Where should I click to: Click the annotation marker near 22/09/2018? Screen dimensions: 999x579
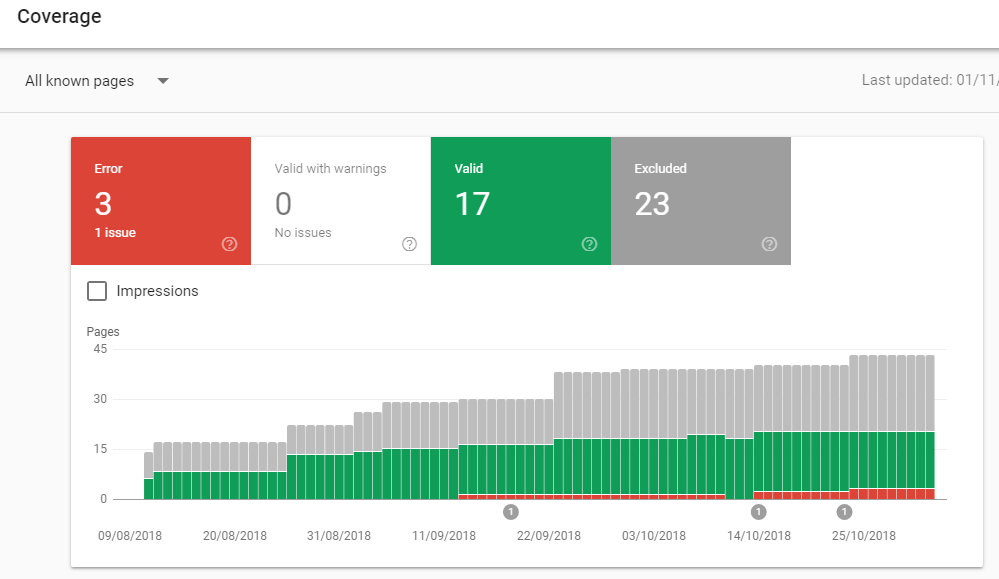click(x=510, y=511)
